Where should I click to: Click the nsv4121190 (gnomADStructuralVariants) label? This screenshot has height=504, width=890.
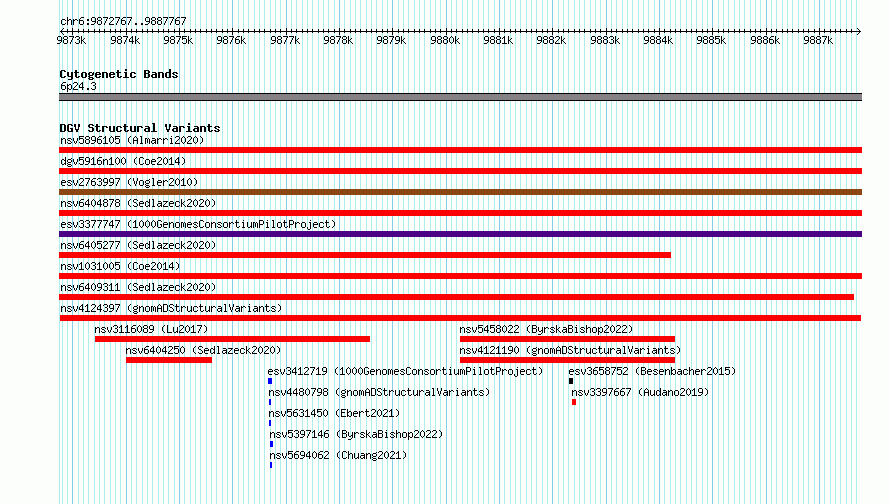click(x=570, y=350)
